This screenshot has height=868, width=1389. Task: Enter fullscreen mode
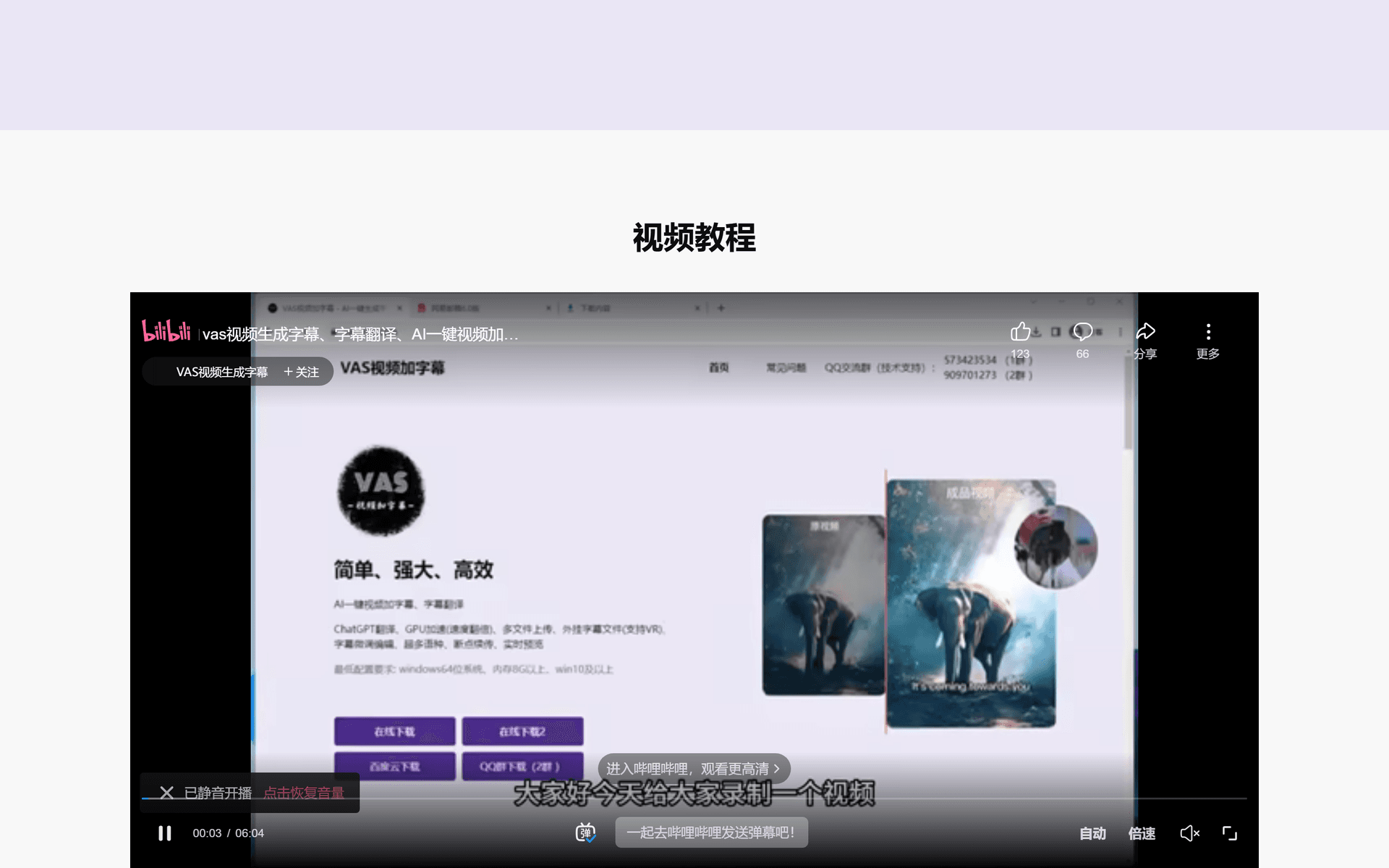1230,833
